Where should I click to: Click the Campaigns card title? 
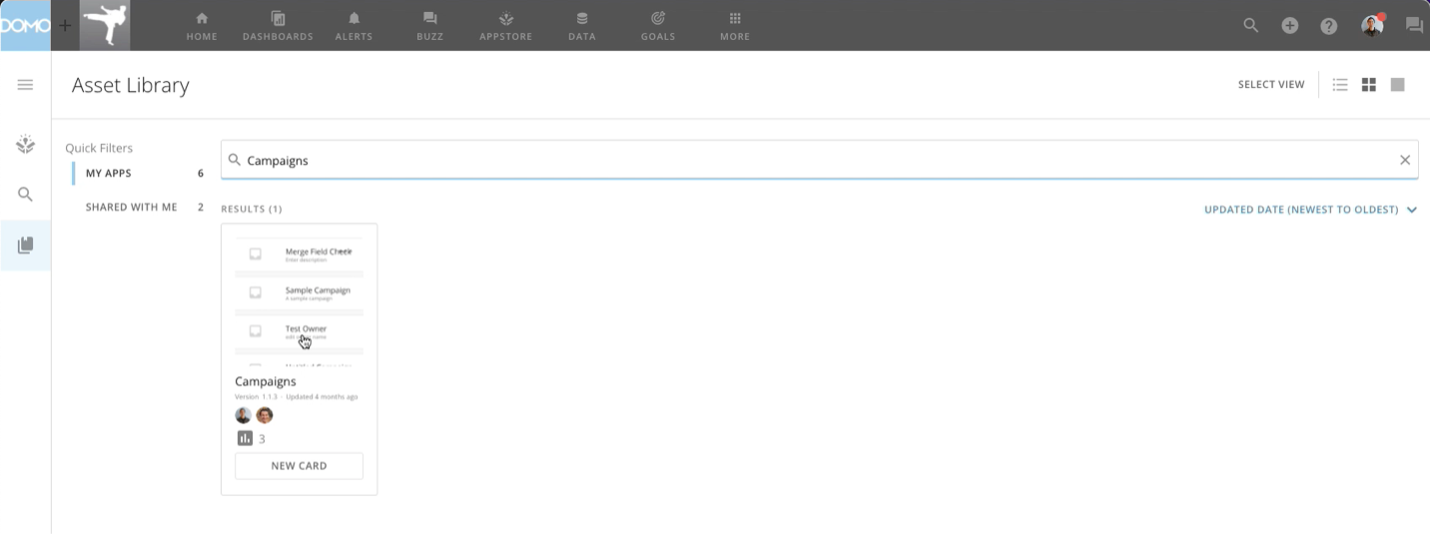pyautogui.click(x=265, y=382)
